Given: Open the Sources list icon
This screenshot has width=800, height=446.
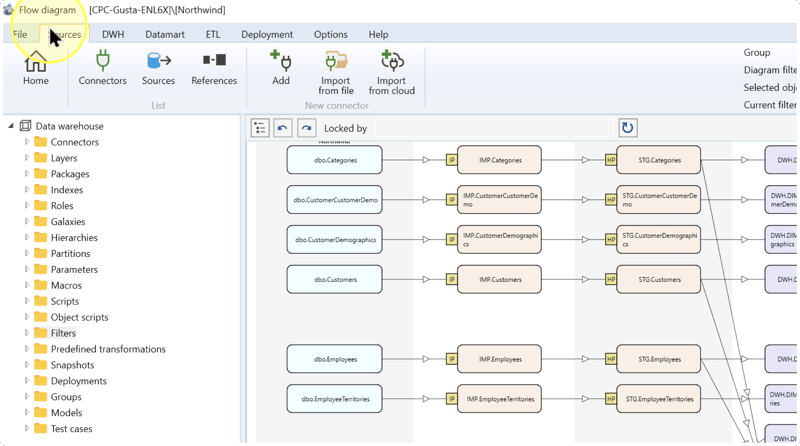Looking at the screenshot, I should click(x=159, y=61).
